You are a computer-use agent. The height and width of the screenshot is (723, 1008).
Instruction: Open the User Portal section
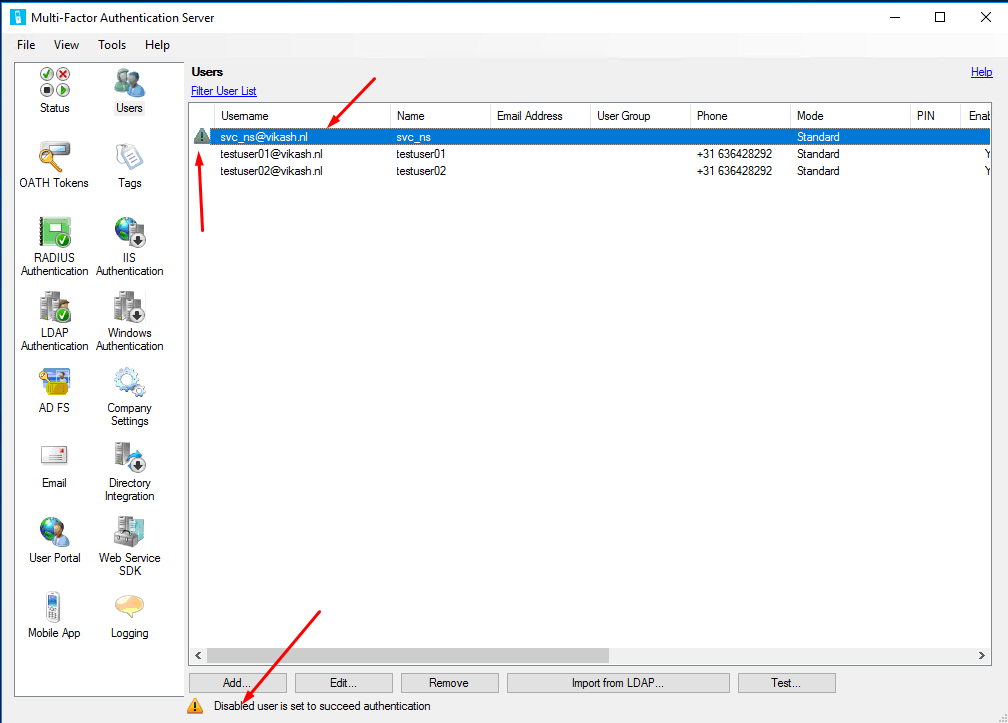55,532
